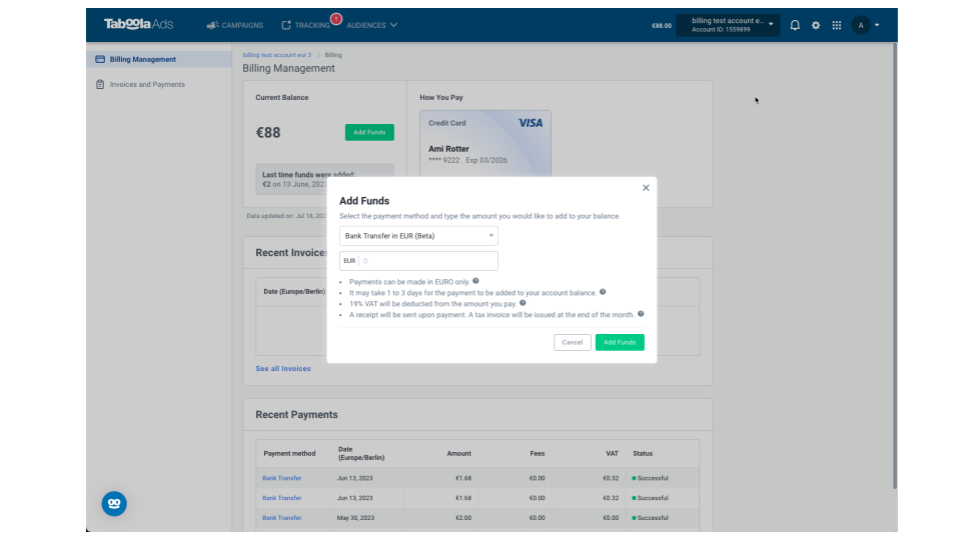The width and height of the screenshot is (960, 540).
Task: Click the Tracking icon in navbar
Action: 286,25
